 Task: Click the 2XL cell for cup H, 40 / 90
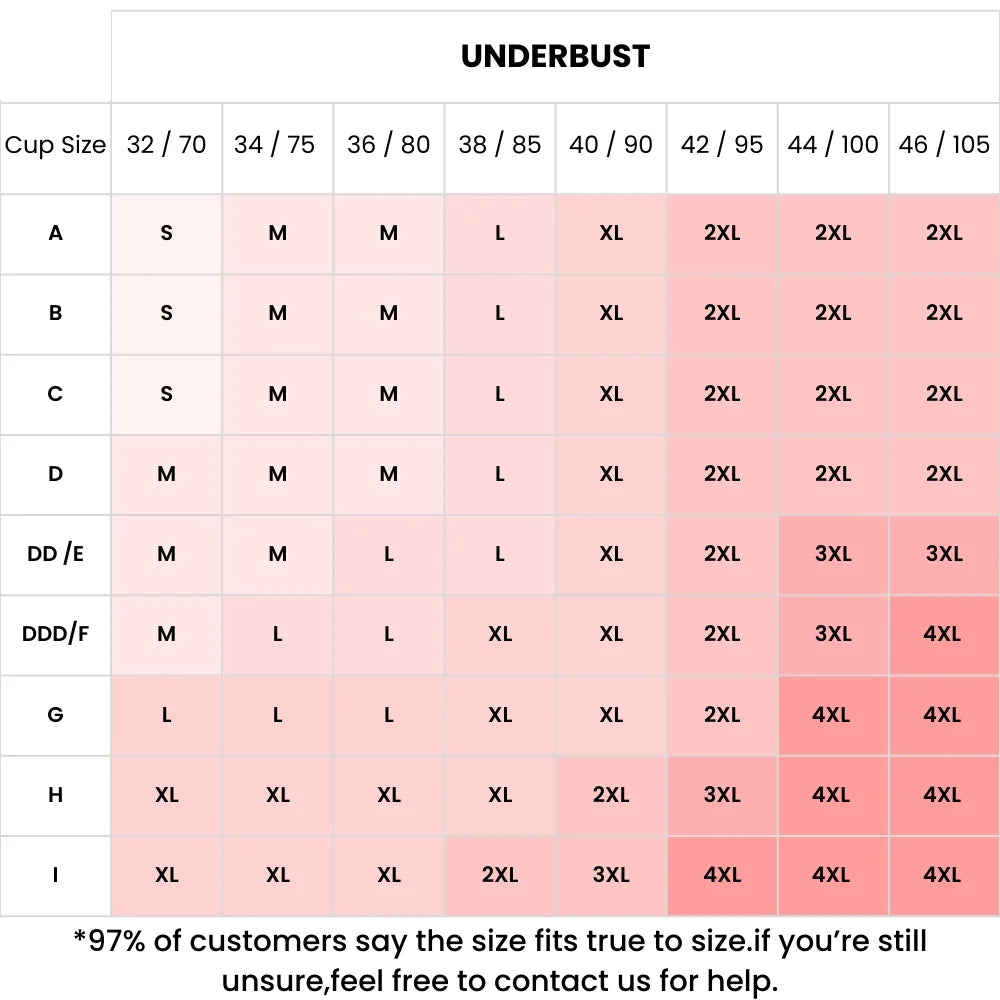click(x=611, y=795)
